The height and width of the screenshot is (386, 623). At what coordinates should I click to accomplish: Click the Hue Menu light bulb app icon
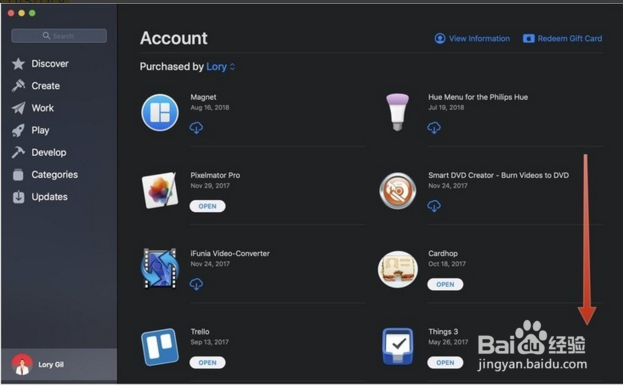[x=397, y=112]
